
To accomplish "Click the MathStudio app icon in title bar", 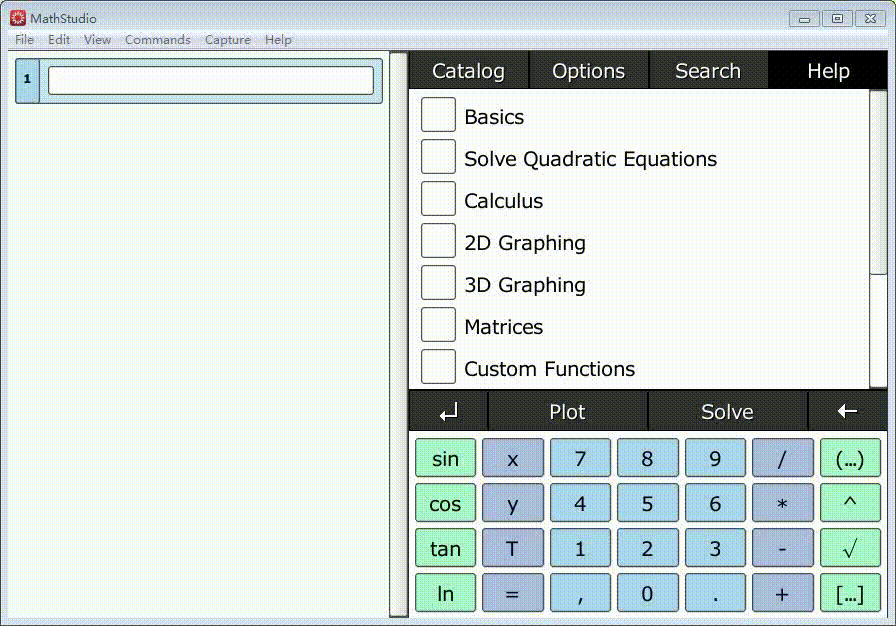I will [18, 18].
